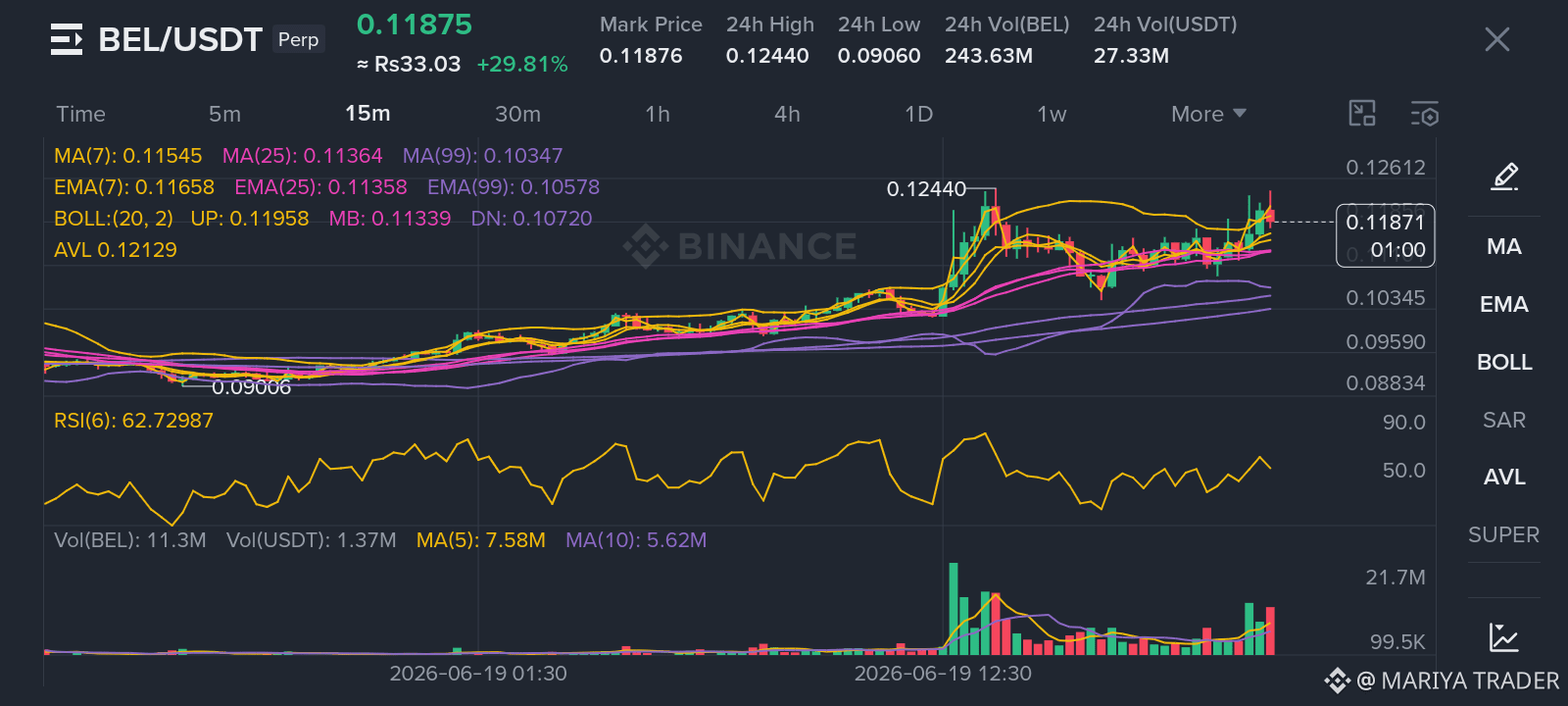Open BEL/USDT pair selector
This screenshot has width=1568, height=706.
tap(180, 39)
